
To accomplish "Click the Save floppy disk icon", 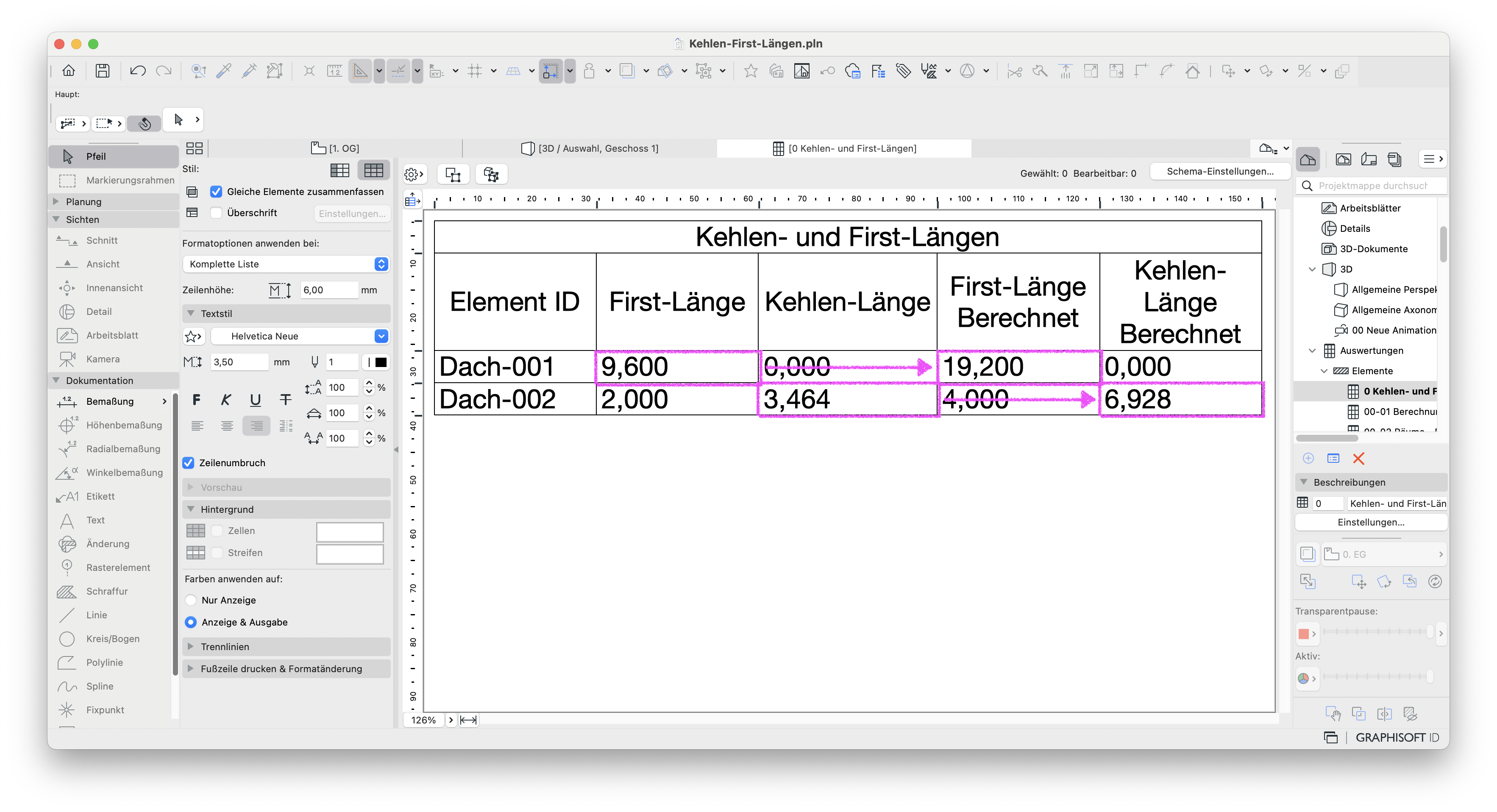I will point(102,71).
